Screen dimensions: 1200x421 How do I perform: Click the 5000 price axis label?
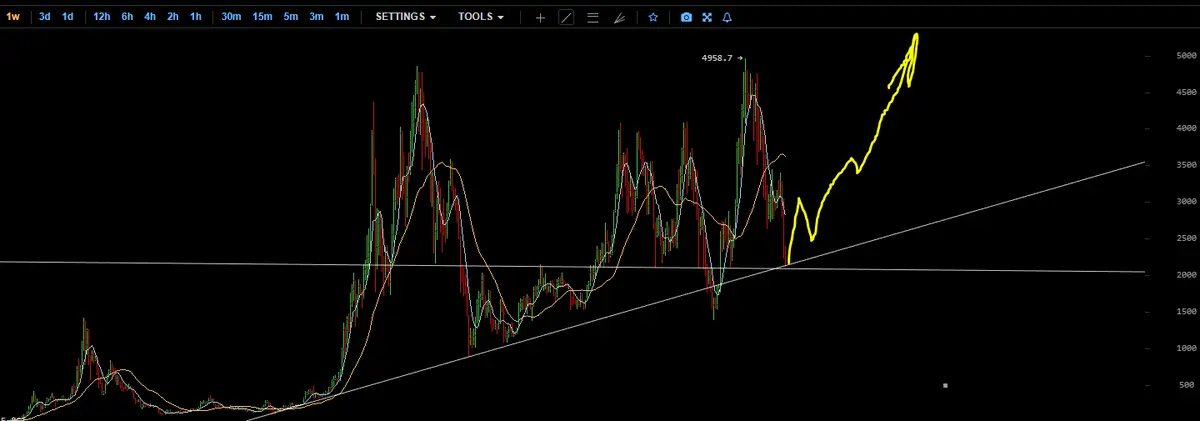(x=1185, y=56)
